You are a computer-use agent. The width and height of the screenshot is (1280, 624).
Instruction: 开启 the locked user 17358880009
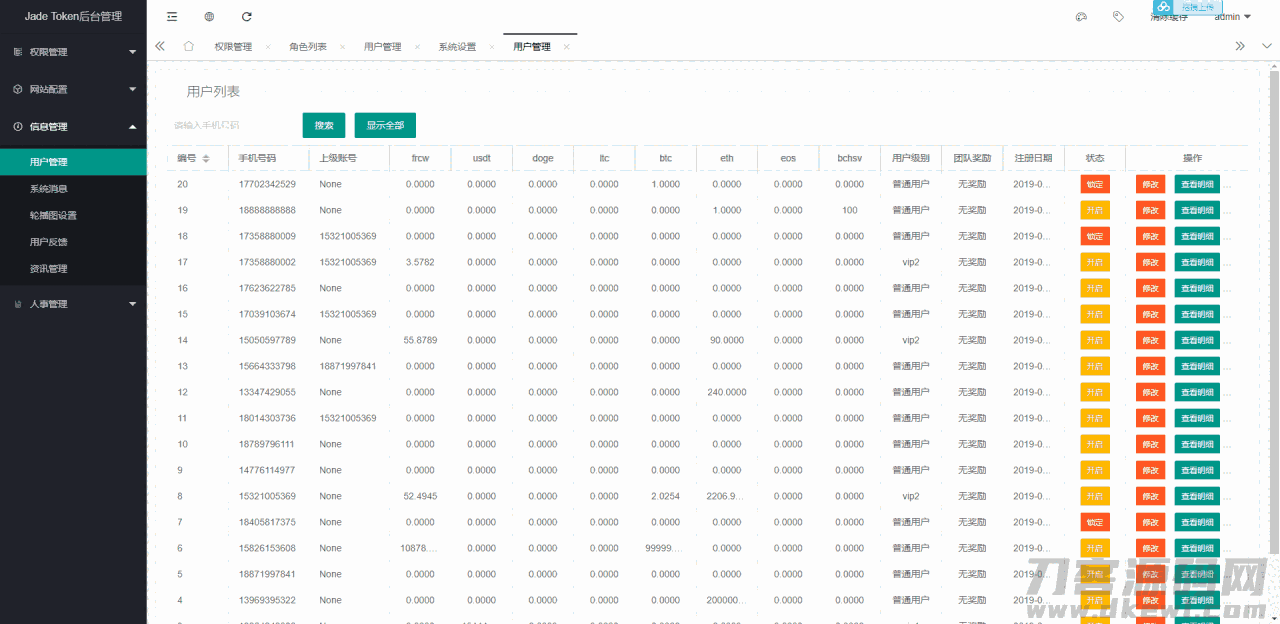coord(1095,236)
